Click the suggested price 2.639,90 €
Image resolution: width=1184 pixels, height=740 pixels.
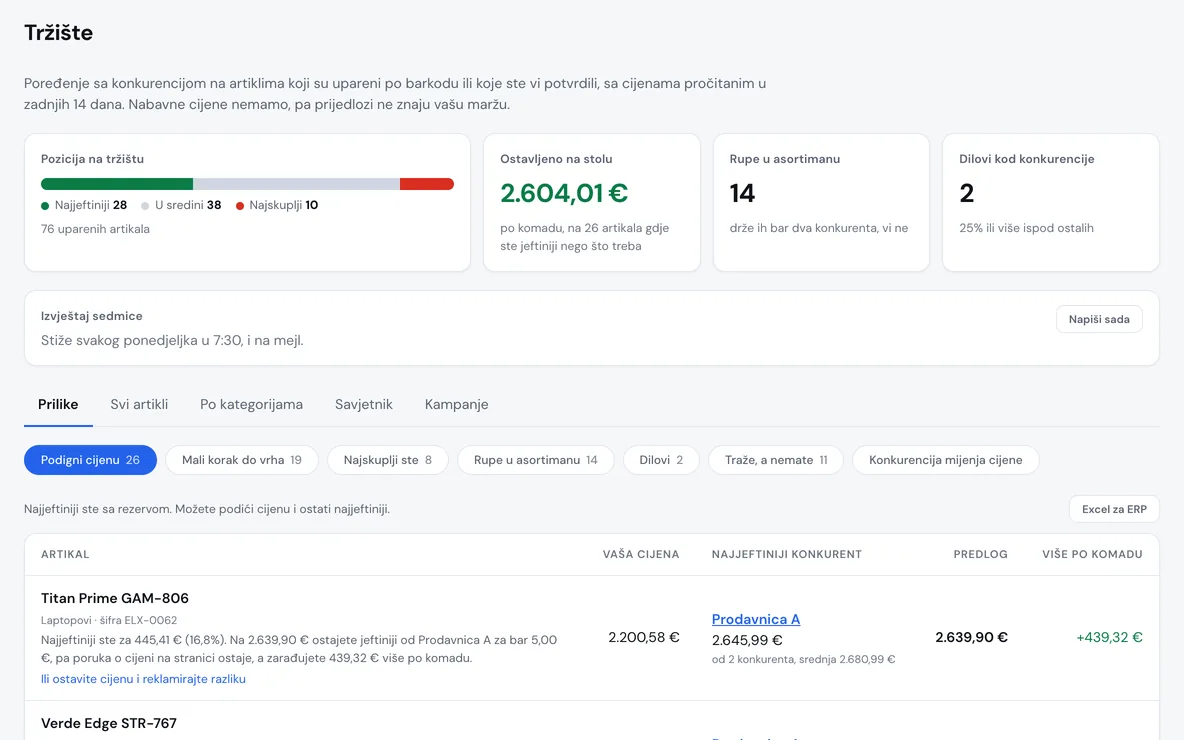(x=971, y=637)
